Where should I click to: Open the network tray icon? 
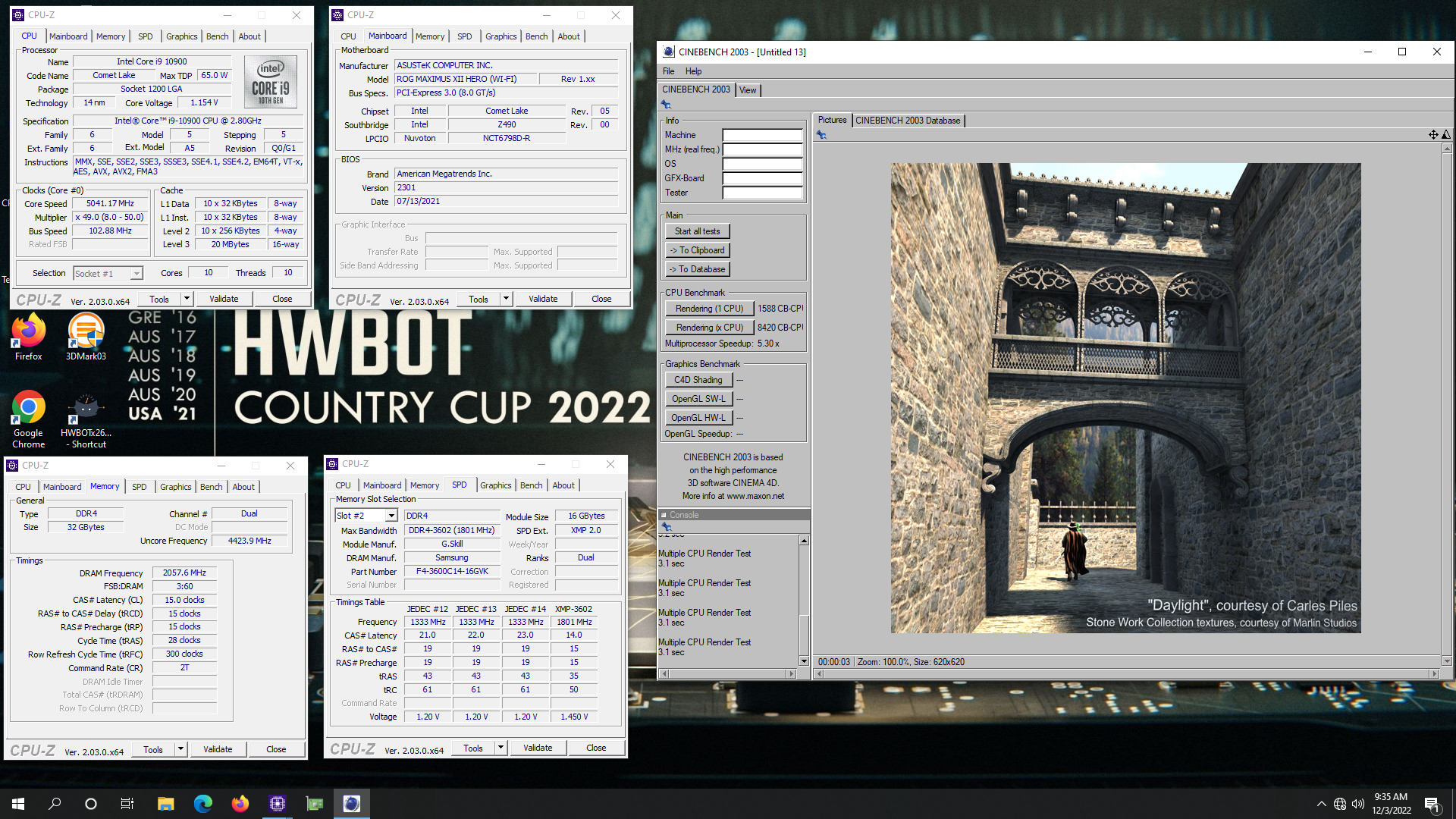(1340, 804)
